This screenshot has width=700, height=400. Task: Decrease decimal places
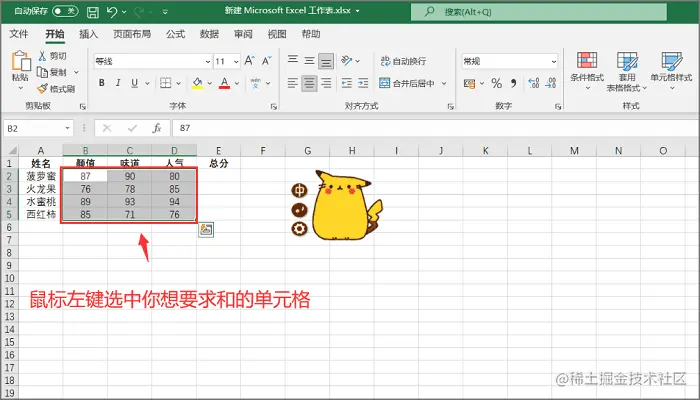(550, 83)
